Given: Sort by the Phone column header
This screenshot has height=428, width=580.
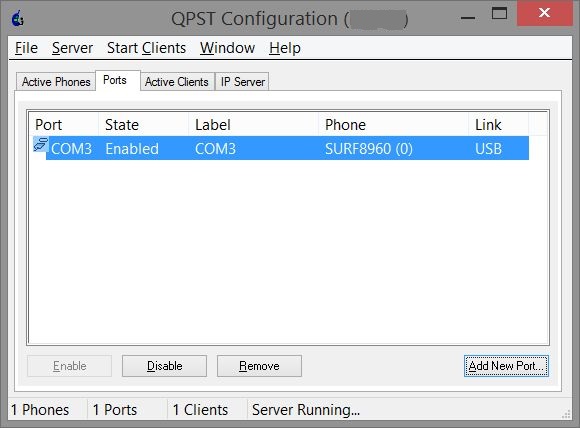Looking at the screenshot, I should tap(393, 125).
